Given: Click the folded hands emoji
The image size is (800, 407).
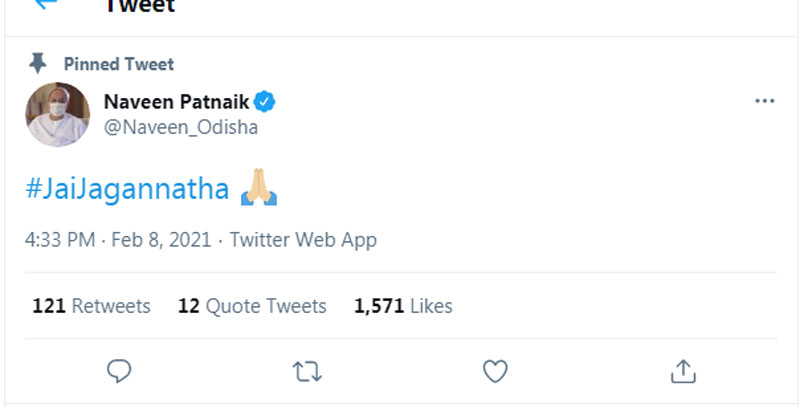Looking at the screenshot, I should (259, 188).
